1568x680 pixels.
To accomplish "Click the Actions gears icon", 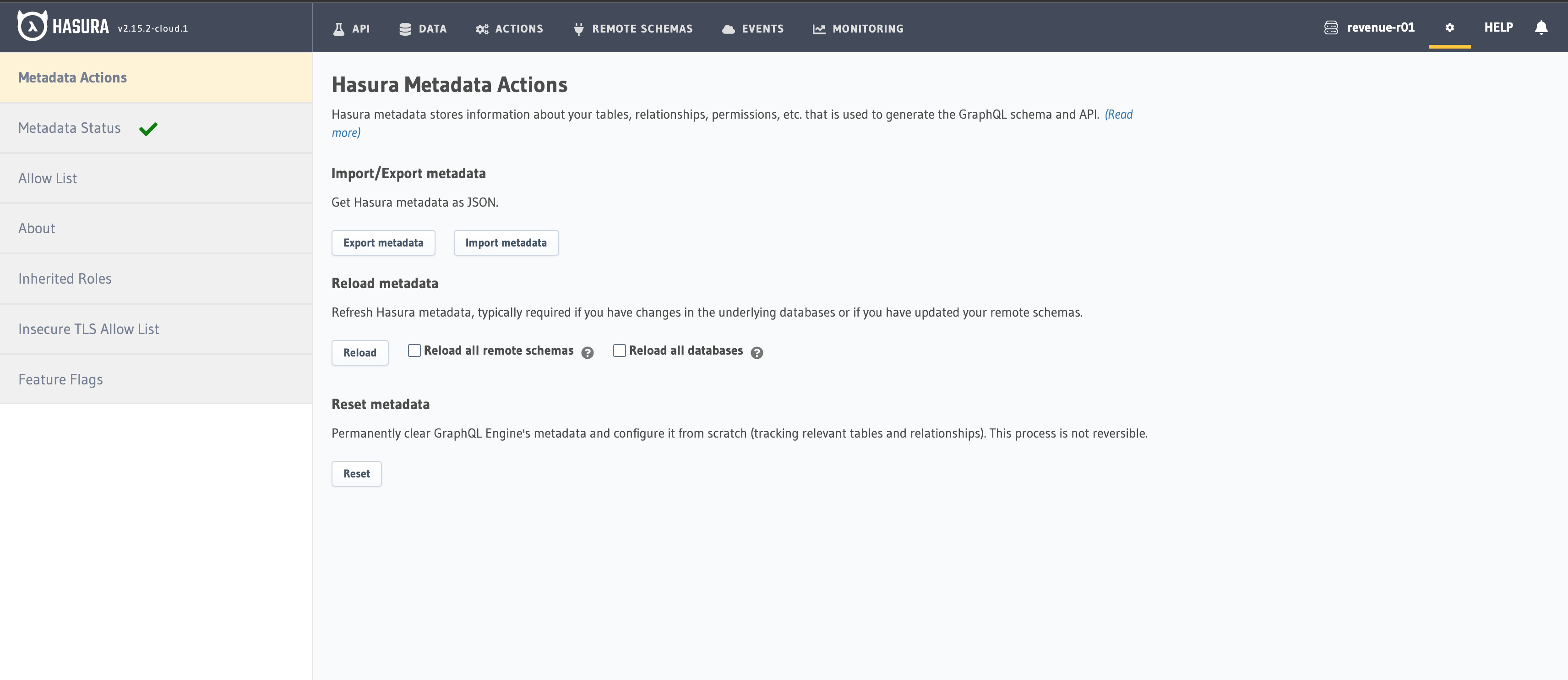I will tap(482, 28).
